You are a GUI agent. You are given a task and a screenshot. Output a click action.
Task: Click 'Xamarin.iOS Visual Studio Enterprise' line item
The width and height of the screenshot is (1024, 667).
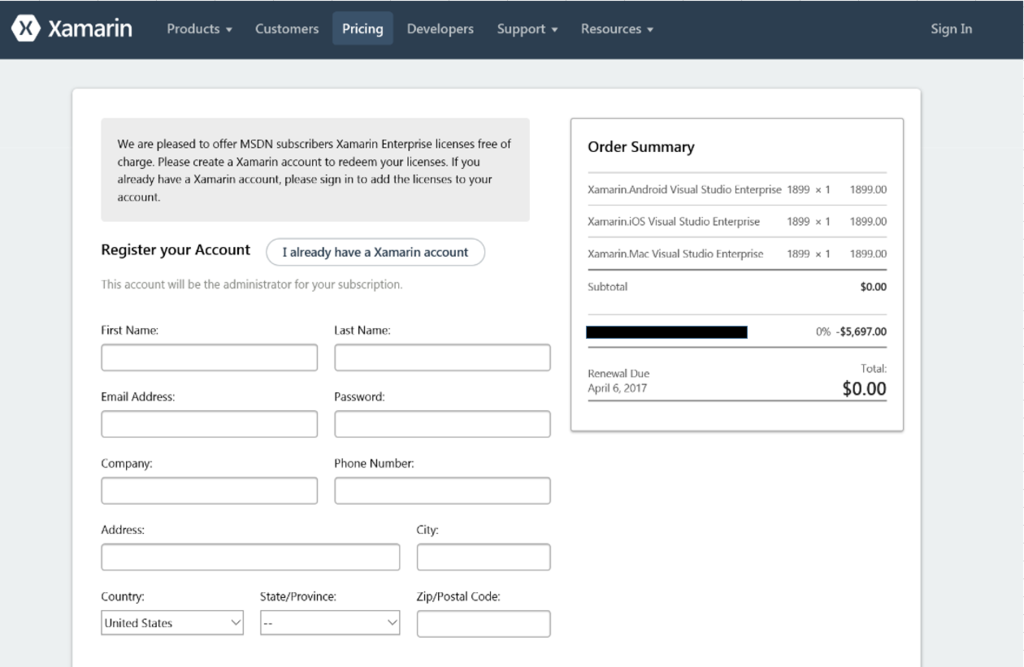tap(737, 221)
